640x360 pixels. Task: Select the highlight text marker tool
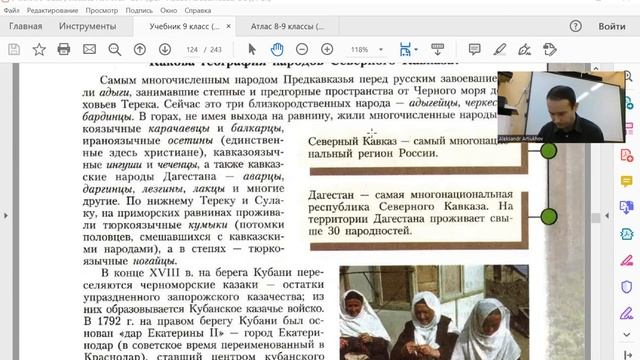[x=500, y=50]
